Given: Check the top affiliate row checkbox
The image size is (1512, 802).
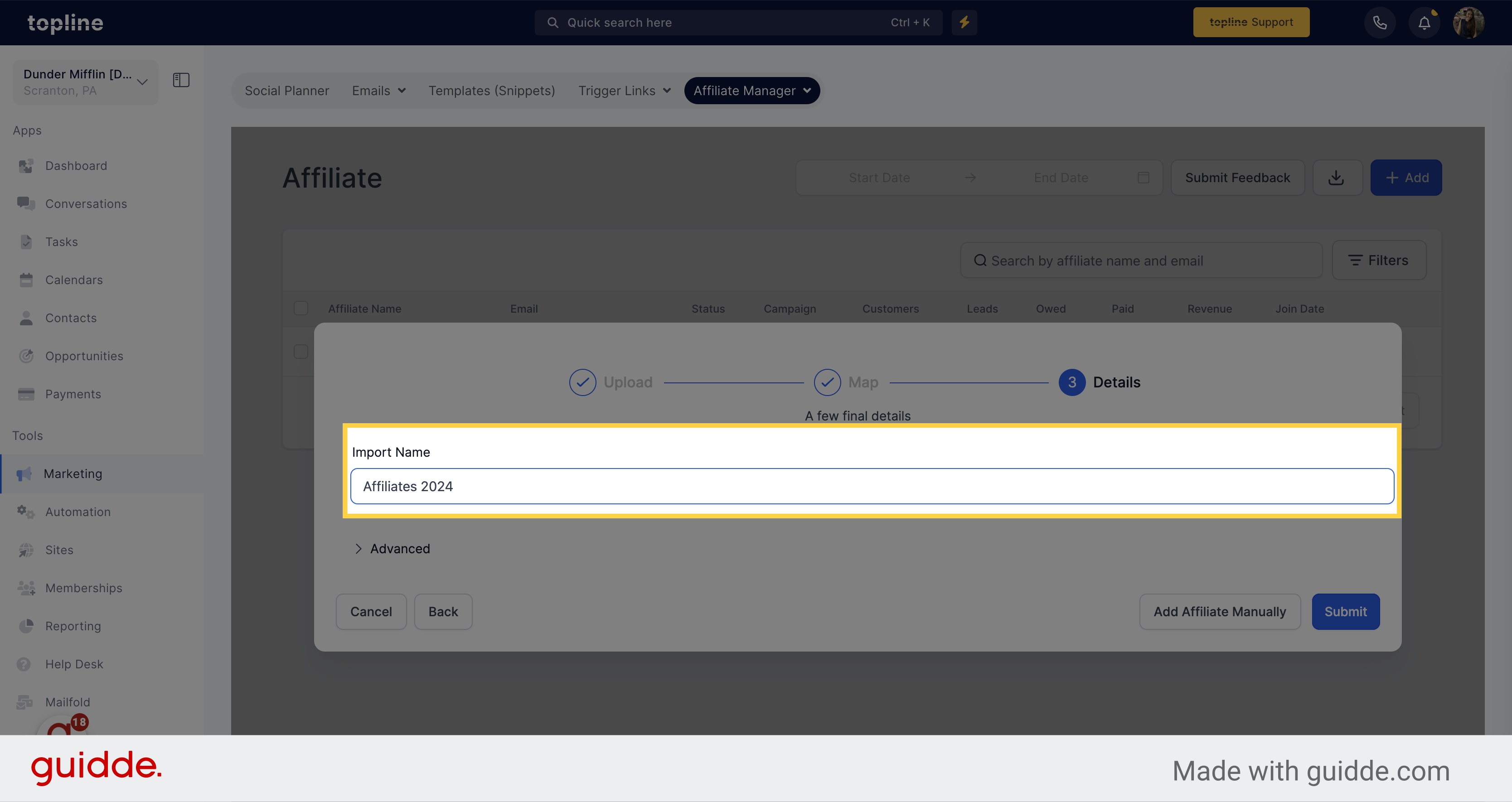Looking at the screenshot, I should pyautogui.click(x=300, y=351).
